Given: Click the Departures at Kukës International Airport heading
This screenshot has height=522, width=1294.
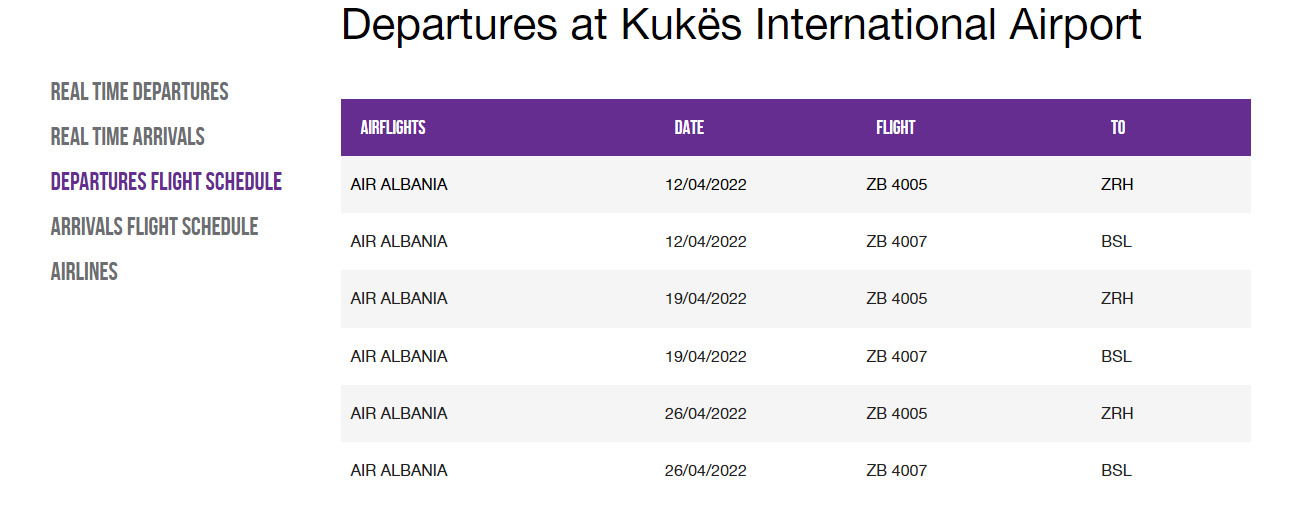Looking at the screenshot, I should pos(741,24).
